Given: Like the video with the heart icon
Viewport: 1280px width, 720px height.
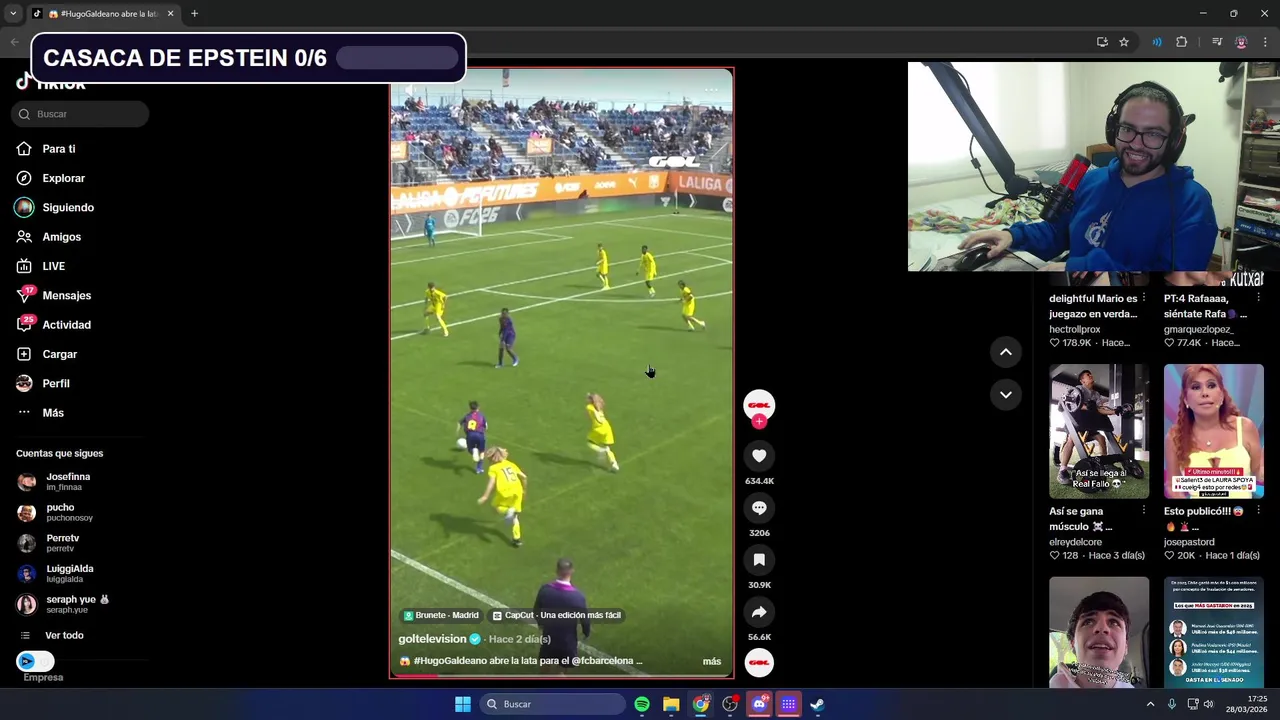Looking at the screenshot, I should [759, 456].
